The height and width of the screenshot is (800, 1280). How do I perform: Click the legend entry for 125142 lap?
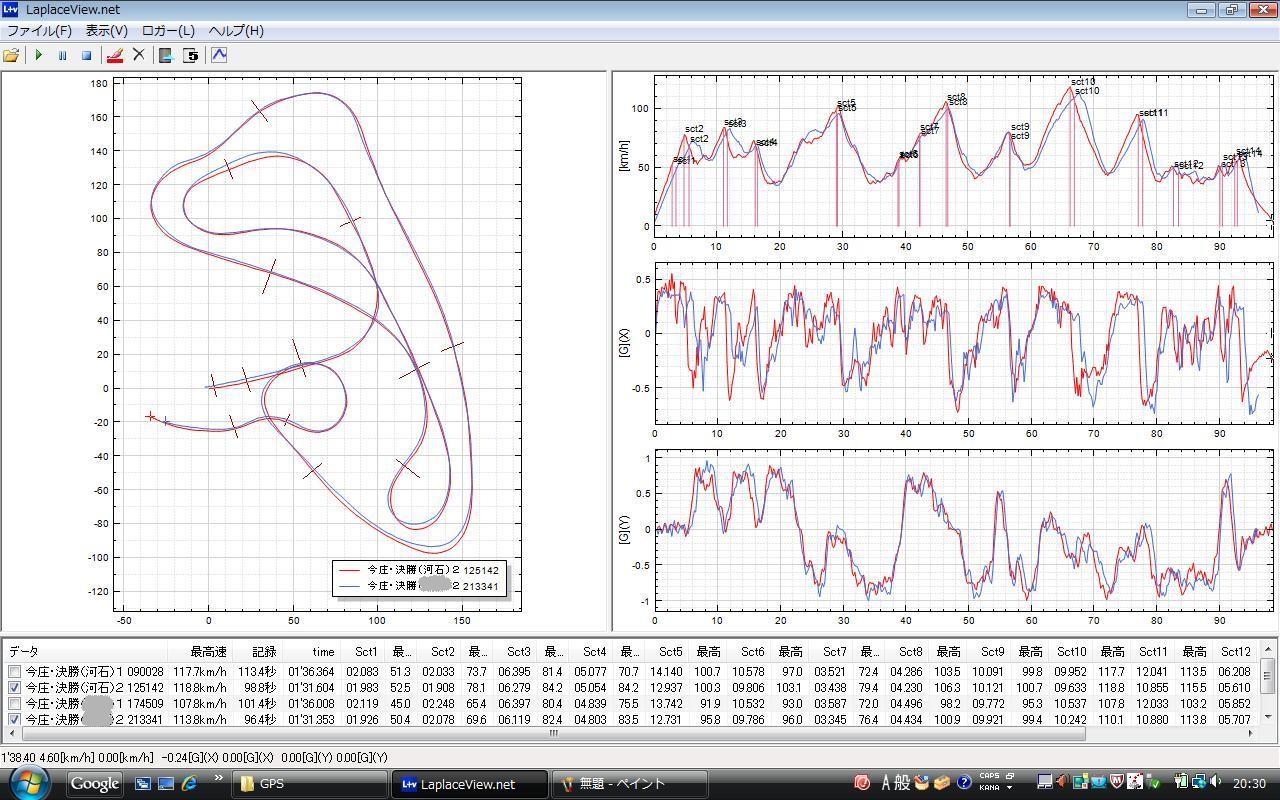click(419, 570)
